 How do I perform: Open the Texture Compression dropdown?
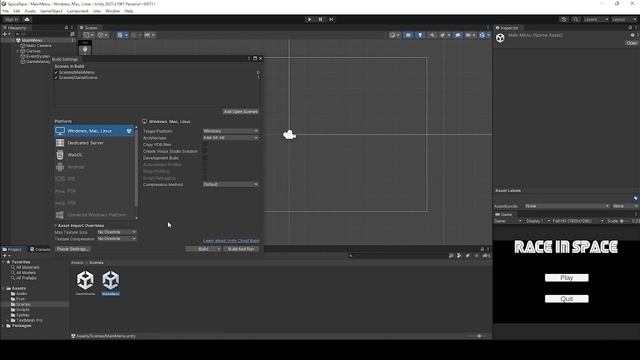click(117, 238)
